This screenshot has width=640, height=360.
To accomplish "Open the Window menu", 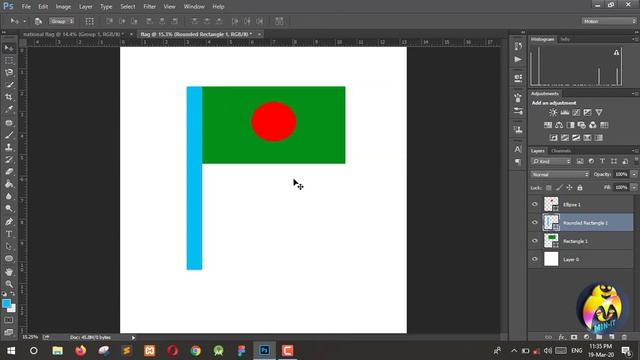I will pyautogui.click(x=194, y=7).
